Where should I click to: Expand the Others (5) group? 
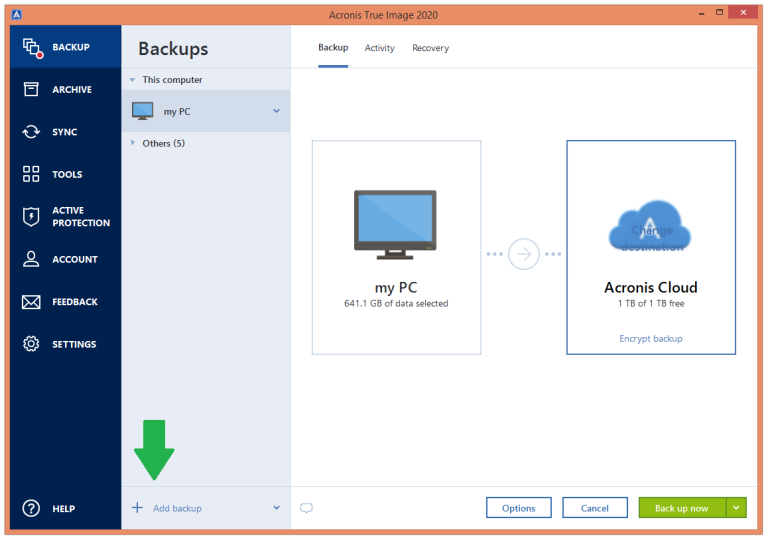132,143
